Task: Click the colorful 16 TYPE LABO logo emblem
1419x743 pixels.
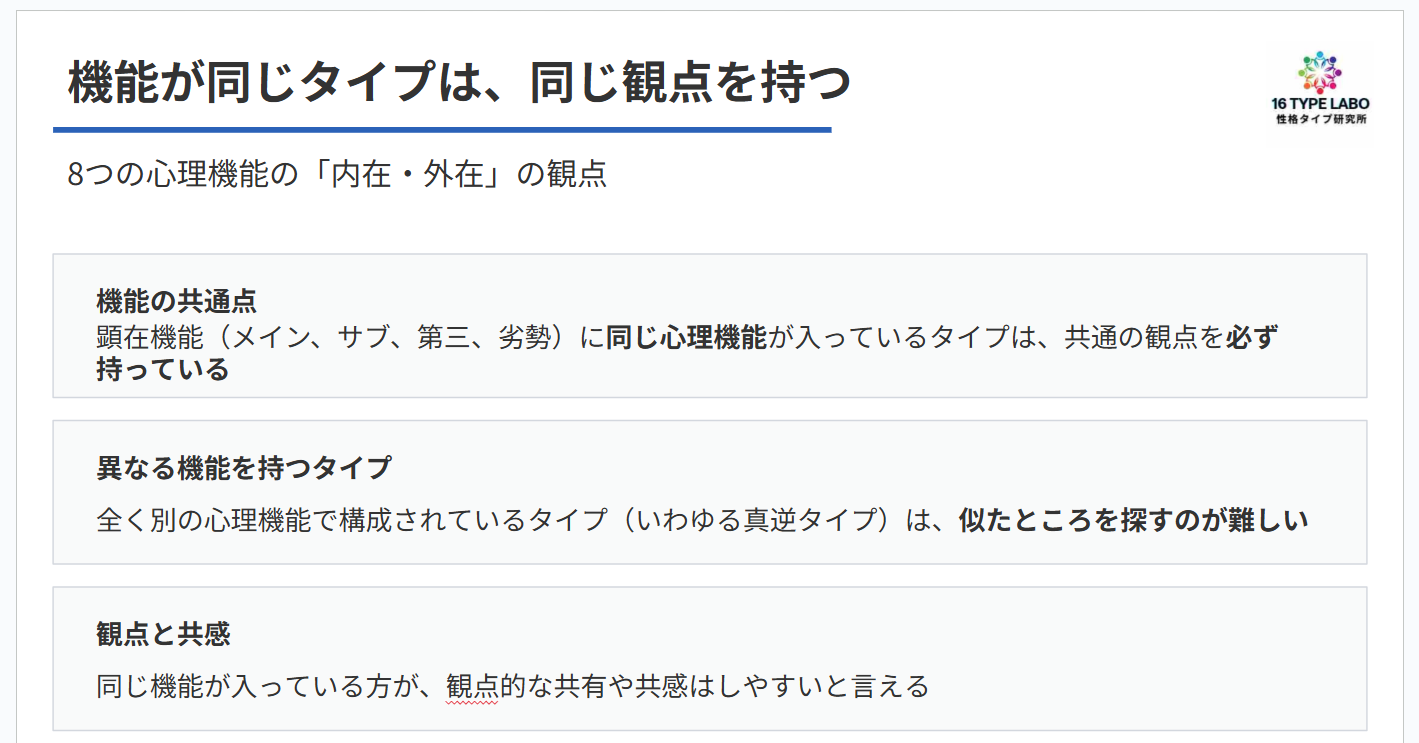Action: click(1320, 71)
